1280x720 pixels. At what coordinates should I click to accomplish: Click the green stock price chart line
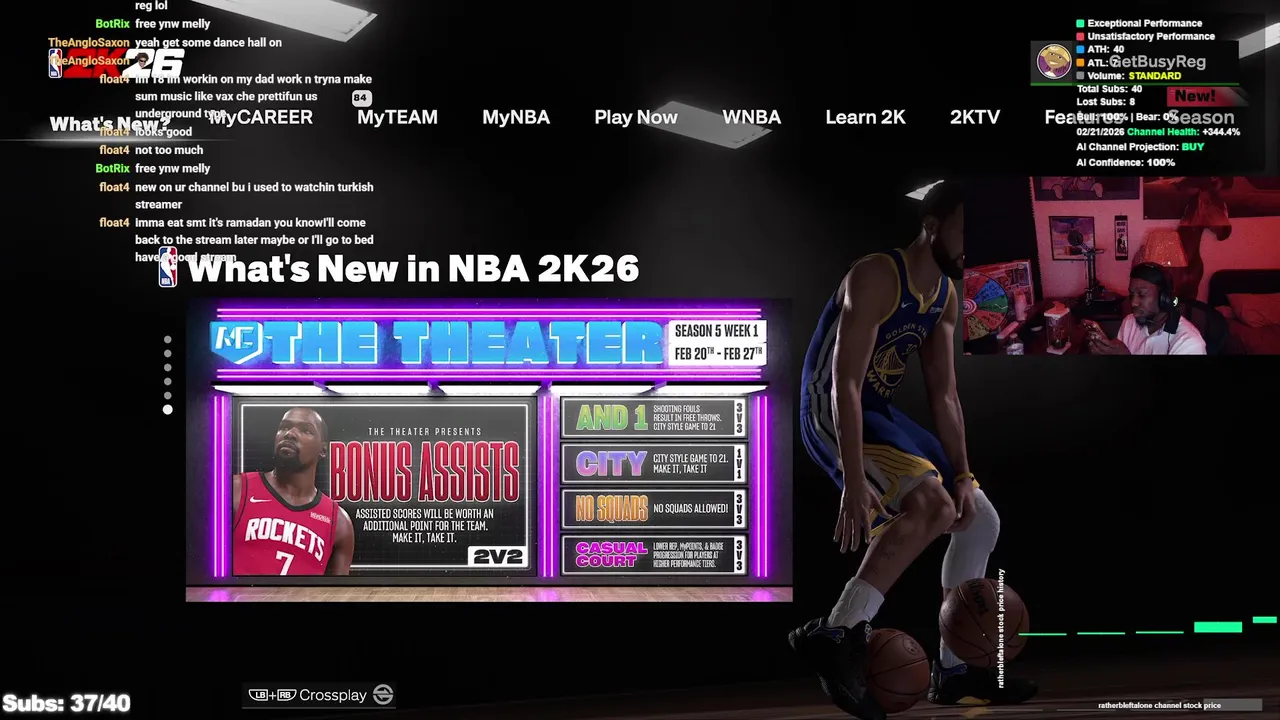(1148, 628)
